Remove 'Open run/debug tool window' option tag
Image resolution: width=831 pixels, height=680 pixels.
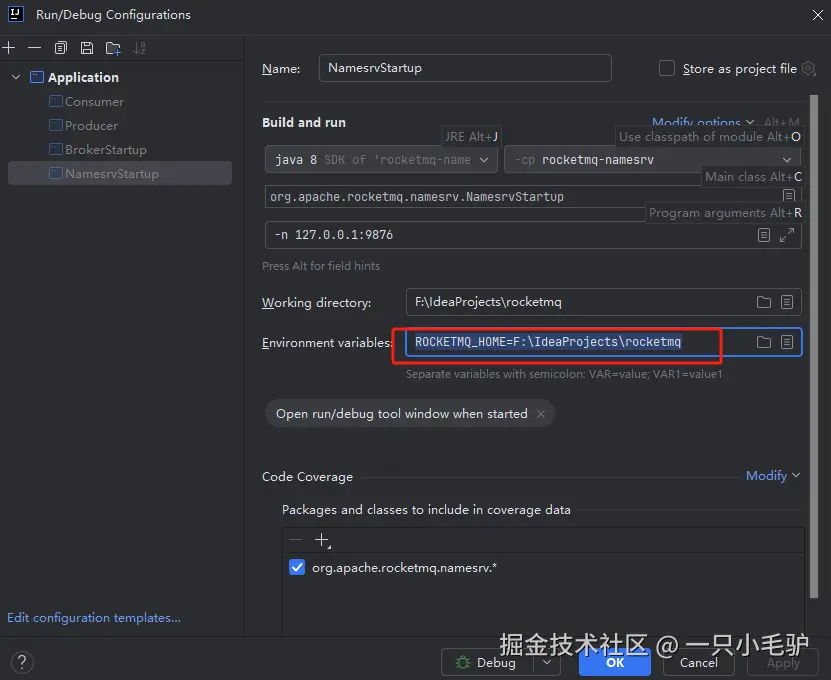(x=541, y=414)
